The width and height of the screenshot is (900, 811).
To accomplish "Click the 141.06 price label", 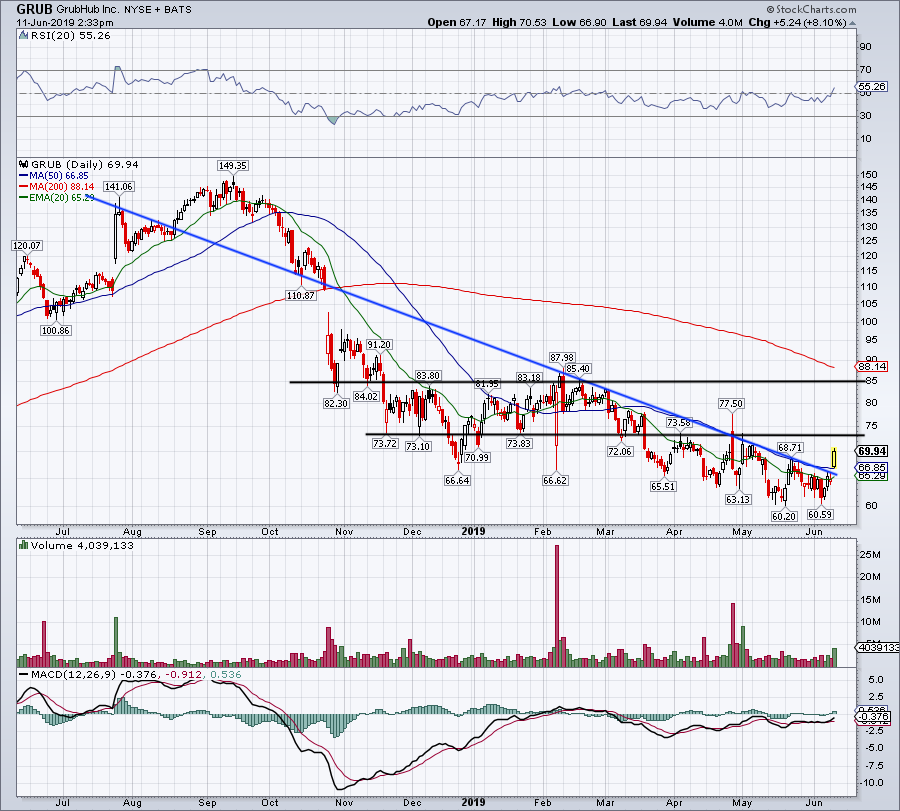I will tap(118, 186).
